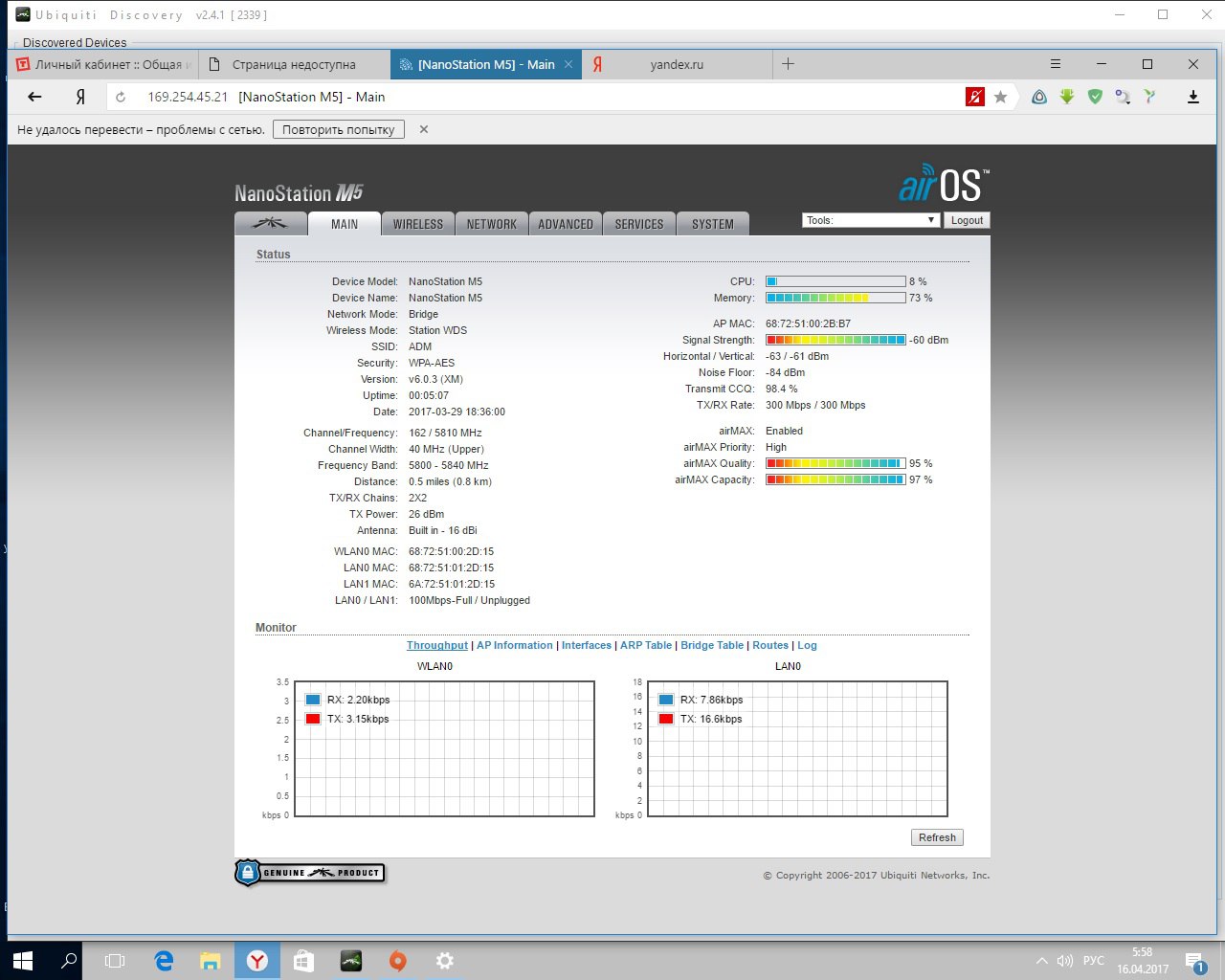Dismiss the translation error bar

[424, 129]
